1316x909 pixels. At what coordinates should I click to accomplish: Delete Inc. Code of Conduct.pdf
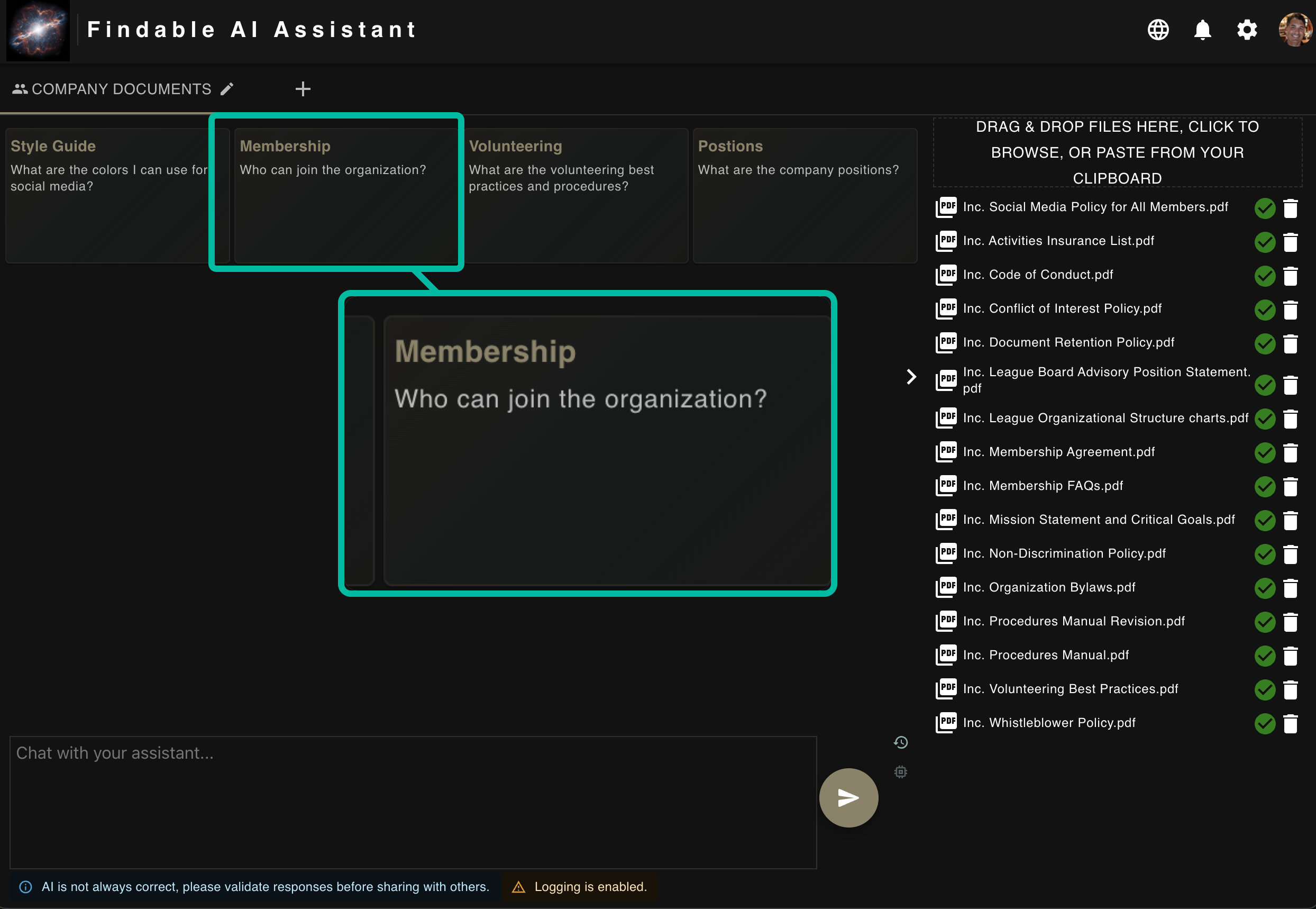point(1291,276)
